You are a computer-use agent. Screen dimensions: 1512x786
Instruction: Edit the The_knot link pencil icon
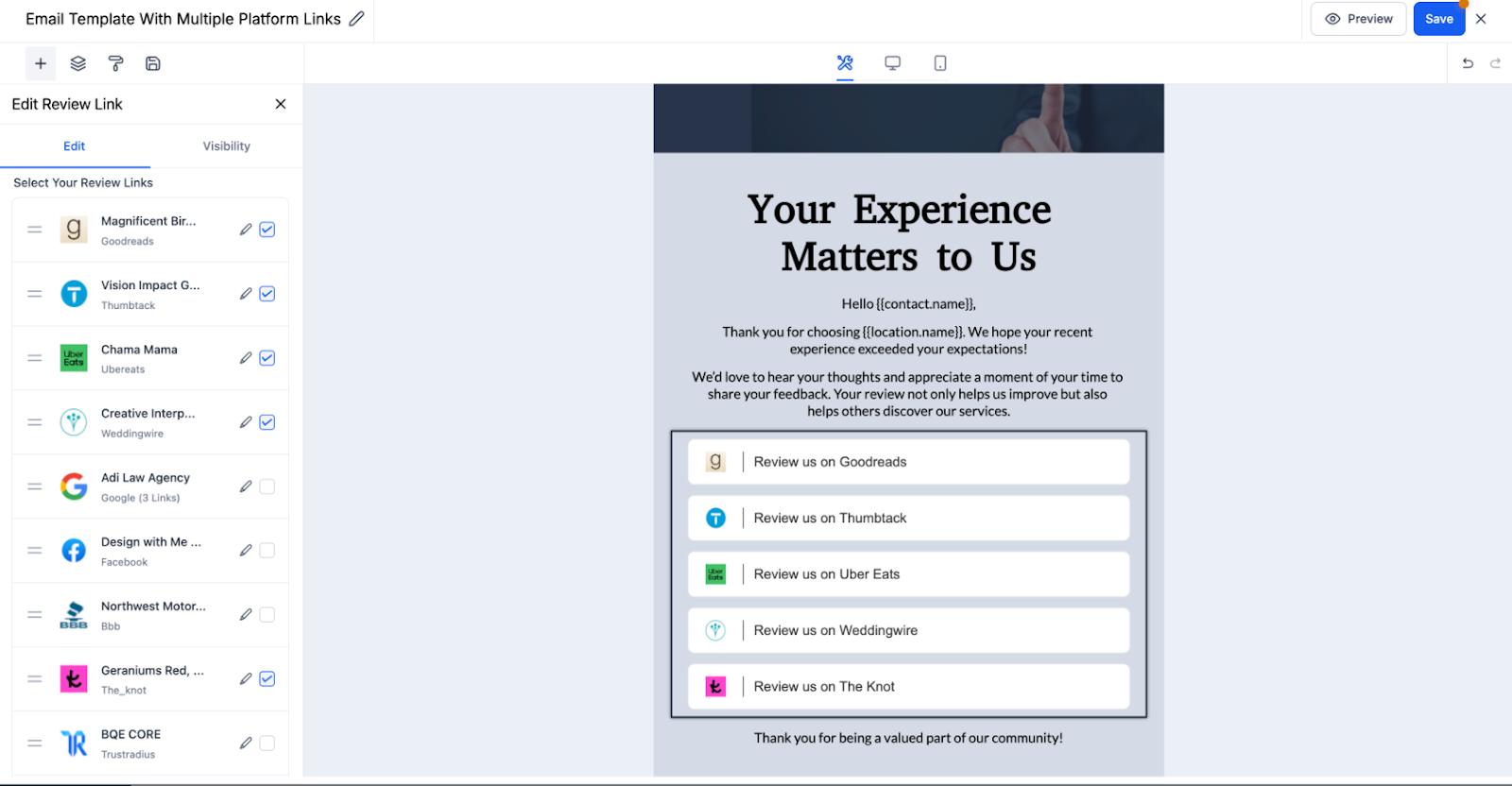coord(246,679)
